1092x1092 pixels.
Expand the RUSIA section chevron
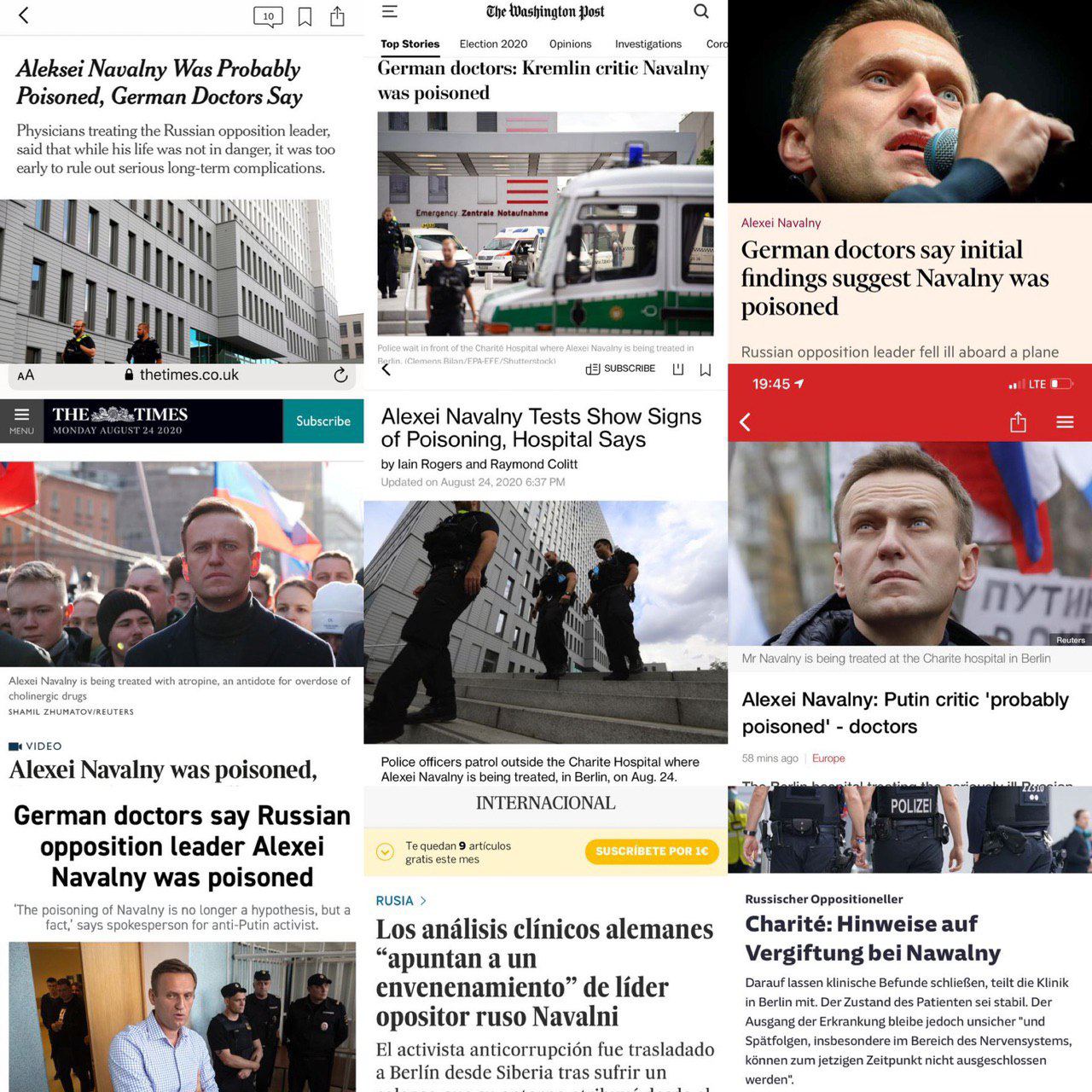click(423, 901)
